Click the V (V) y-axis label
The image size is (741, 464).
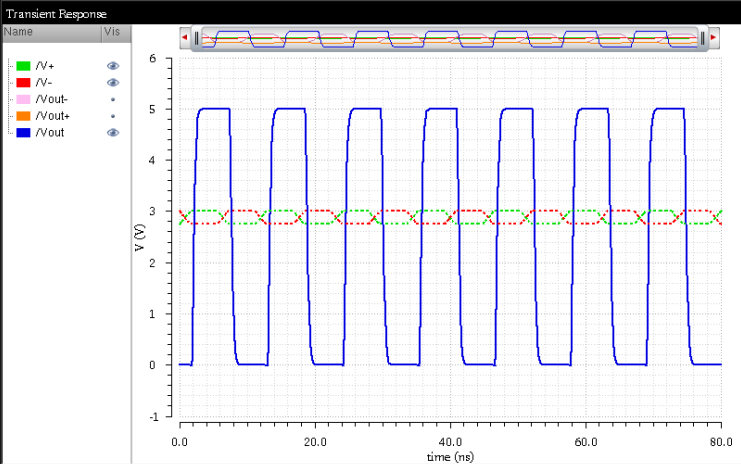(139, 238)
